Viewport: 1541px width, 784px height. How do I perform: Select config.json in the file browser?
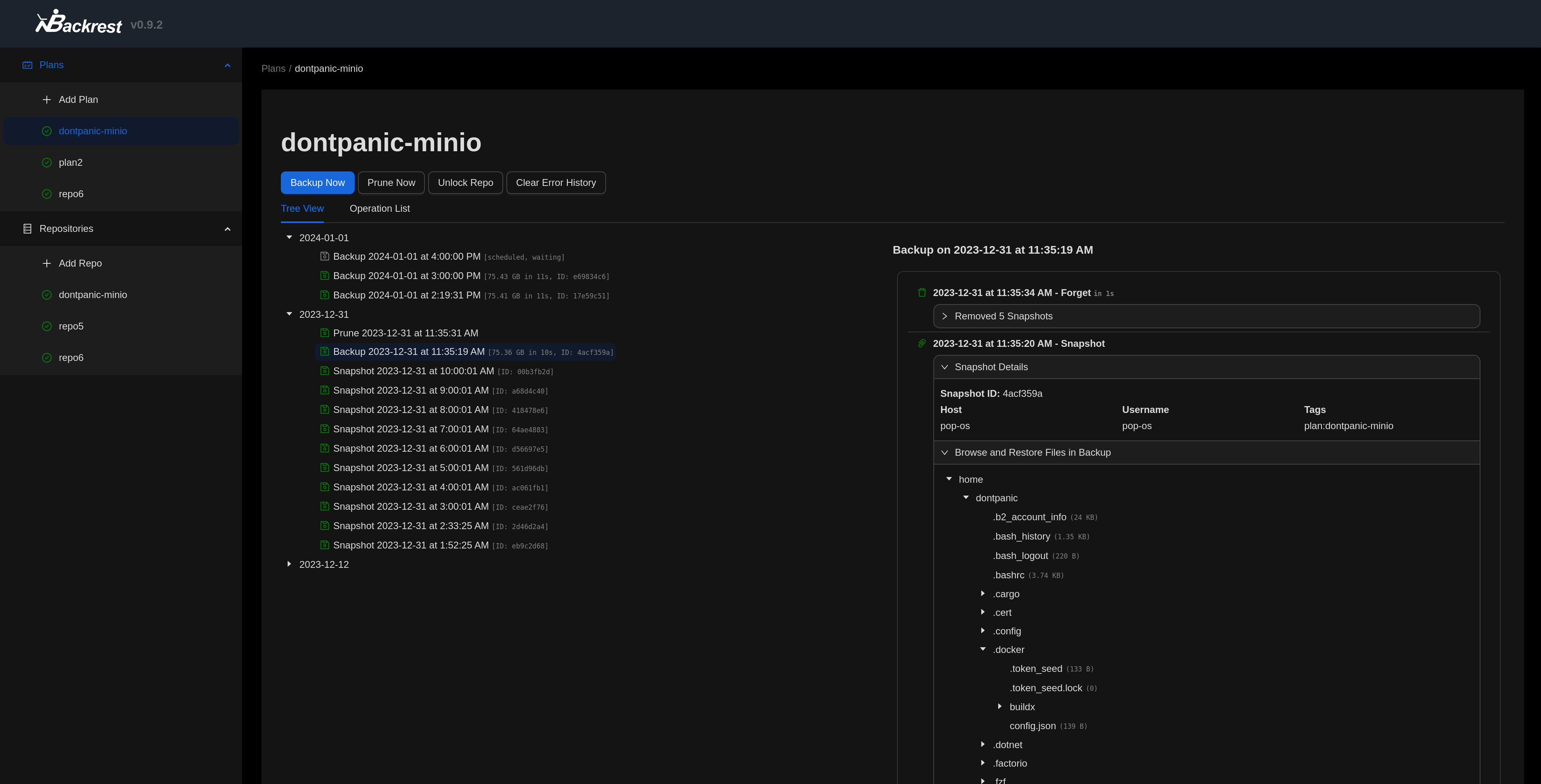[1033, 726]
